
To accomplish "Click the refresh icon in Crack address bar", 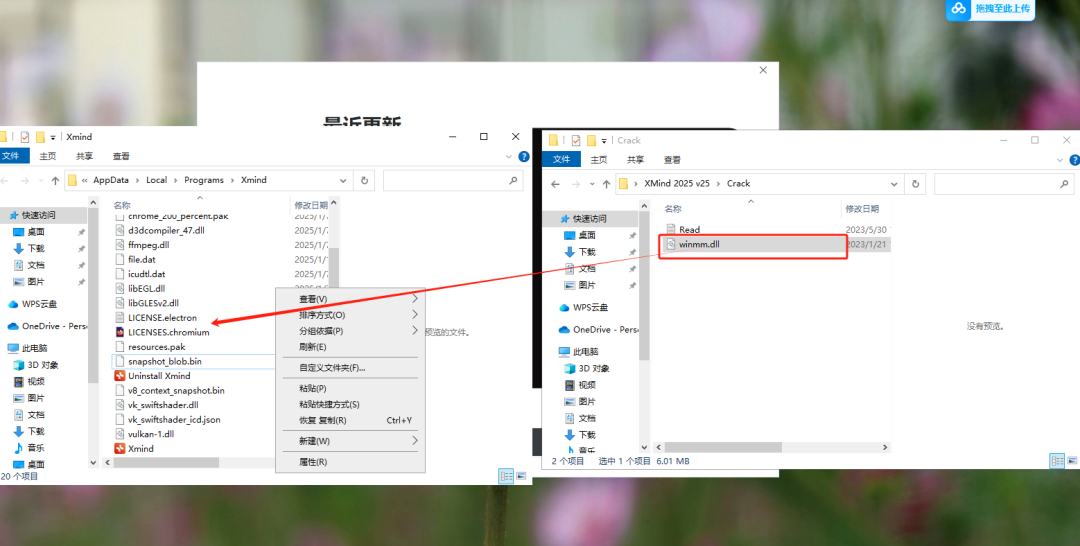I will [915, 184].
